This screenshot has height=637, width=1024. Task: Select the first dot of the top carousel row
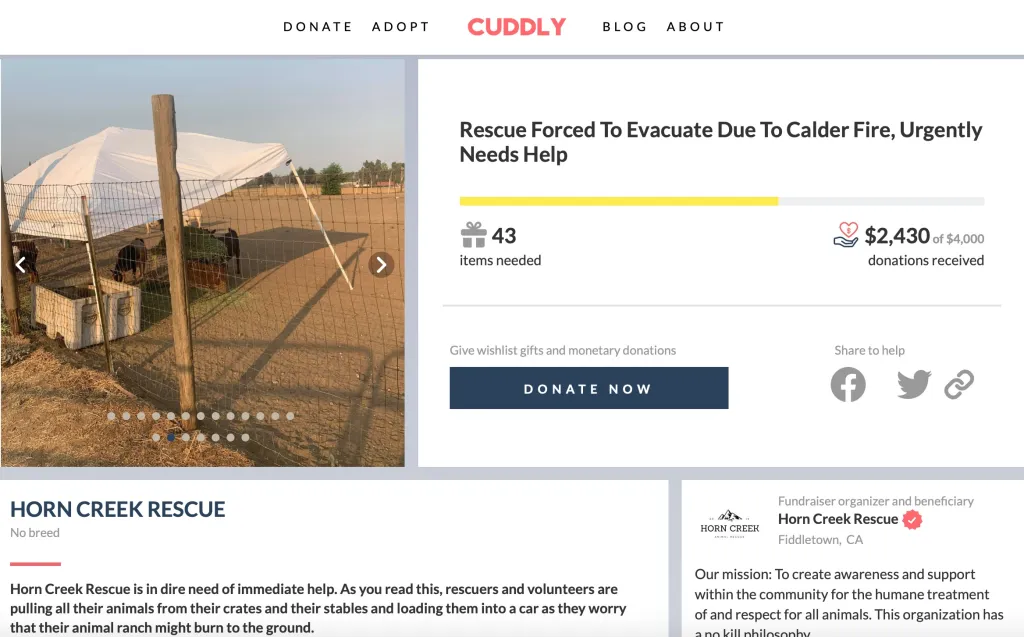[x=111, y=416]
